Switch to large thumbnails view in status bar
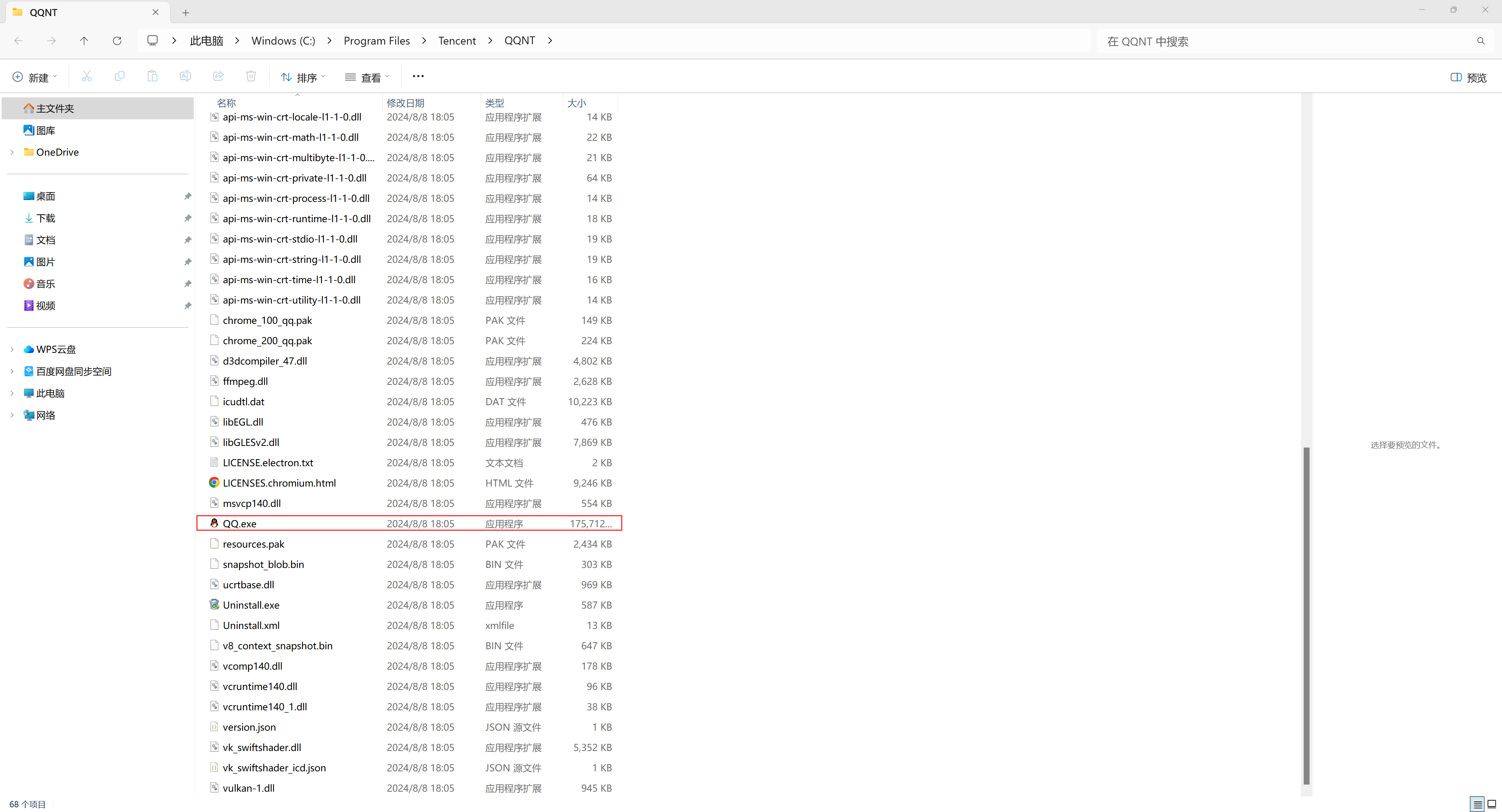This screenshot has width=1502, height=812. (x=1491, y=805)
